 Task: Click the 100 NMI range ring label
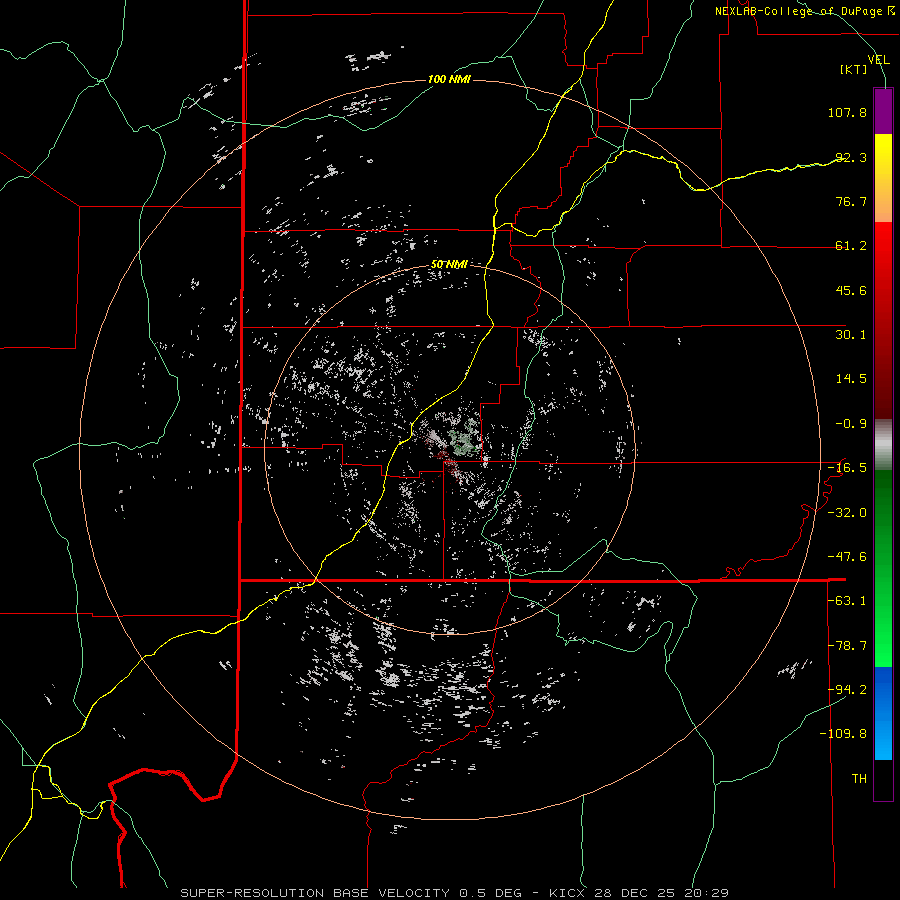pyautogui.click(x=449, y=79)
